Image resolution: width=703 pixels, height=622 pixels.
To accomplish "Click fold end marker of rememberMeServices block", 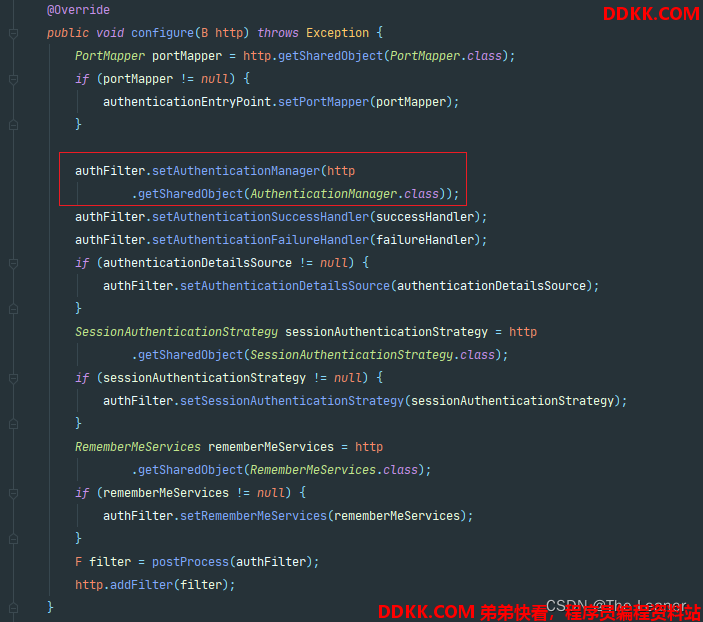I will click(x=13, y=539).
